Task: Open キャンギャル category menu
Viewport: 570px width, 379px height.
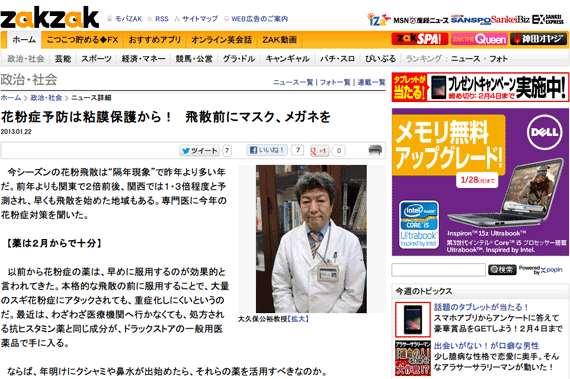Action: (288, 59)
